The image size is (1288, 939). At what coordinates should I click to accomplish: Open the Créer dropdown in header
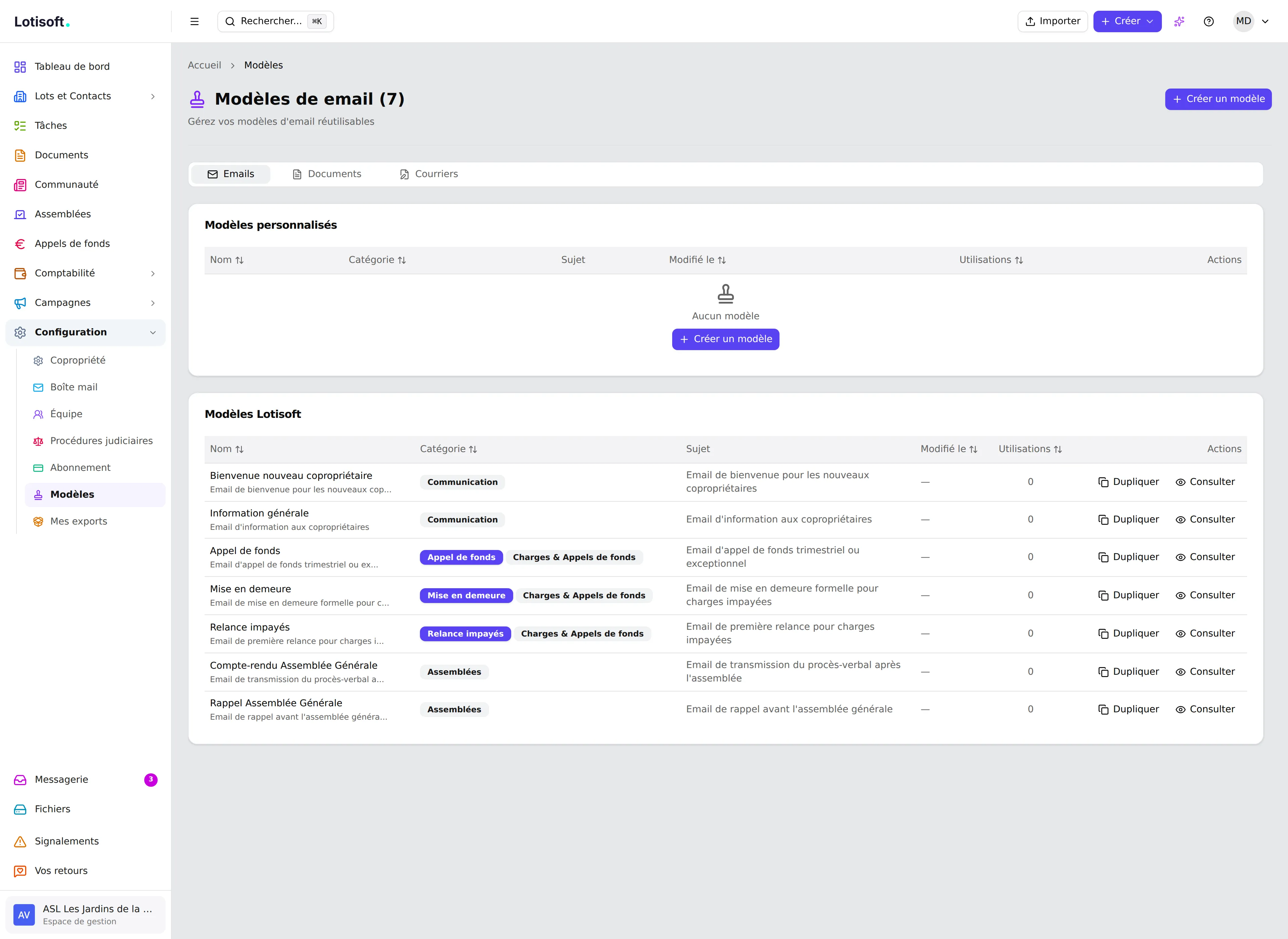(1127, 21)
